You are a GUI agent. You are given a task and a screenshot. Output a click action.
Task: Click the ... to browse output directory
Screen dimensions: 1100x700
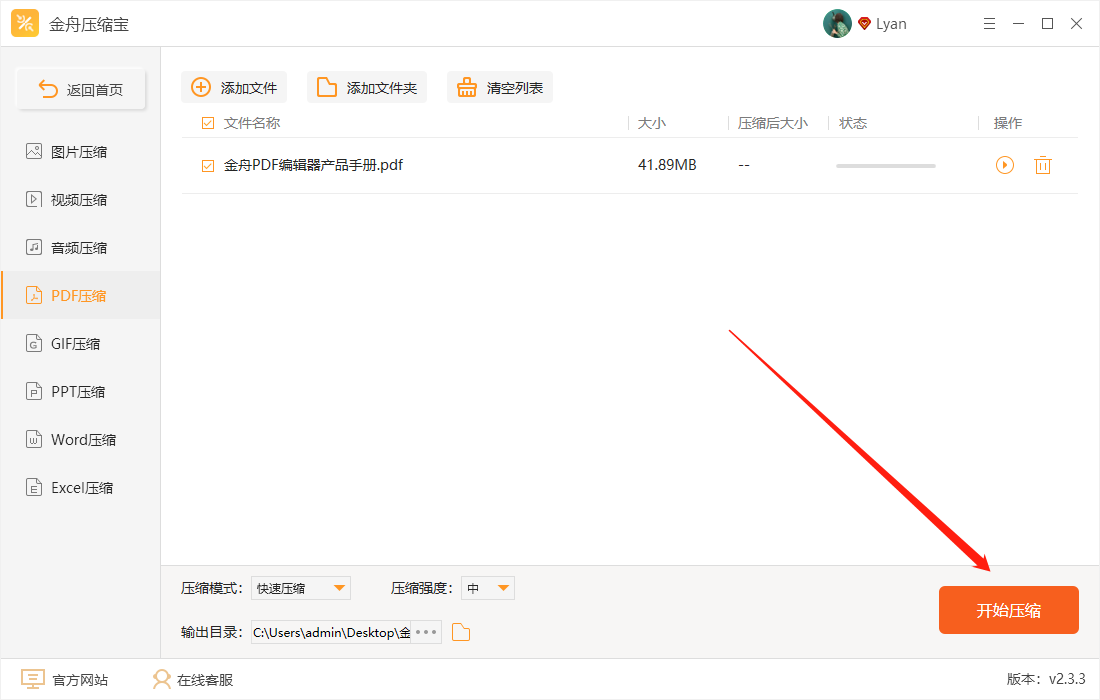[x=428, y=631]
